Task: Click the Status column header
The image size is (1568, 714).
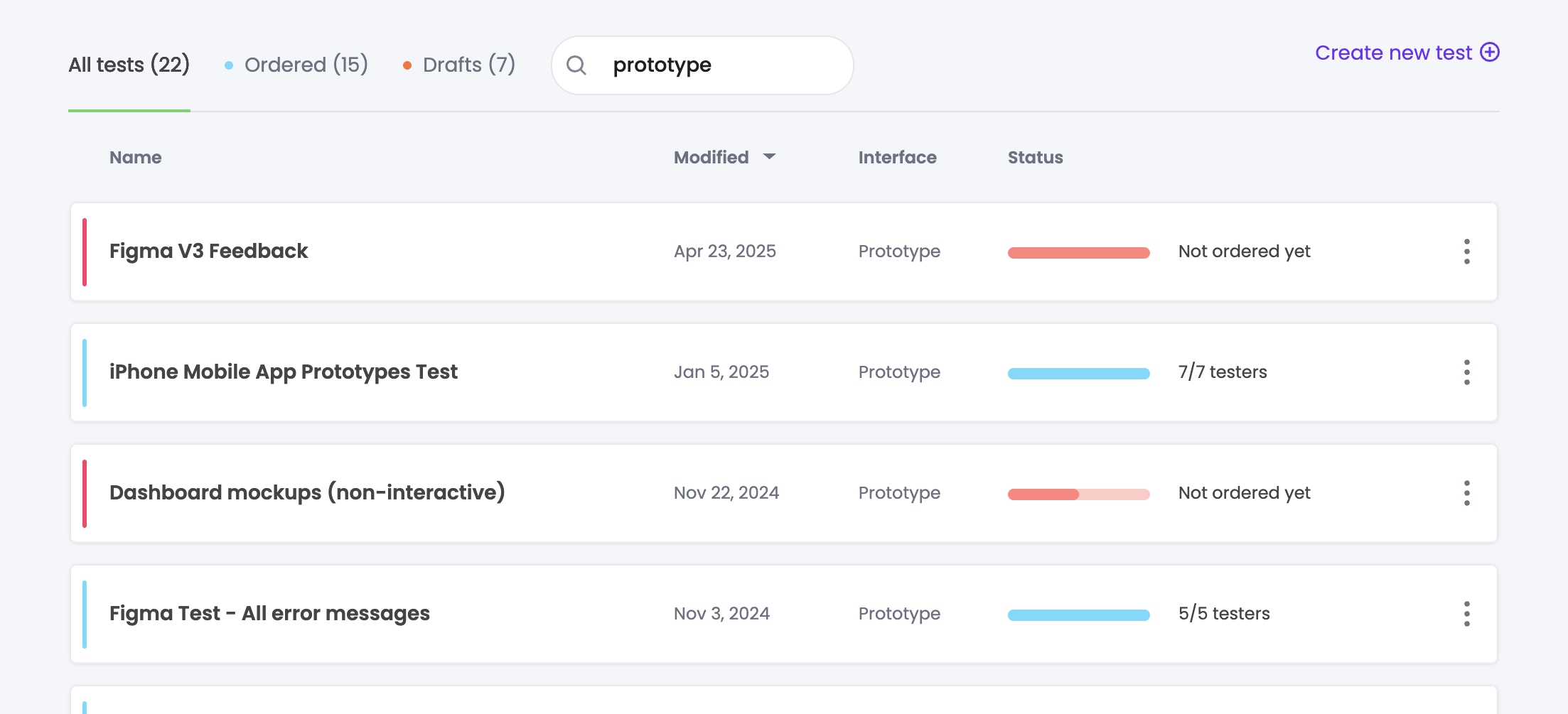Action: tap(1036, 158)
